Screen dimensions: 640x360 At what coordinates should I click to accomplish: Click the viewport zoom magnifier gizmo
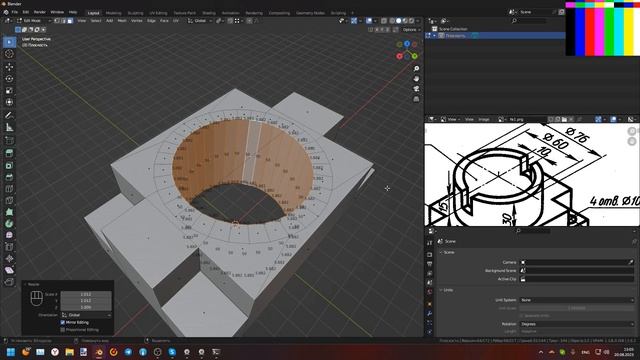(416, 69)
